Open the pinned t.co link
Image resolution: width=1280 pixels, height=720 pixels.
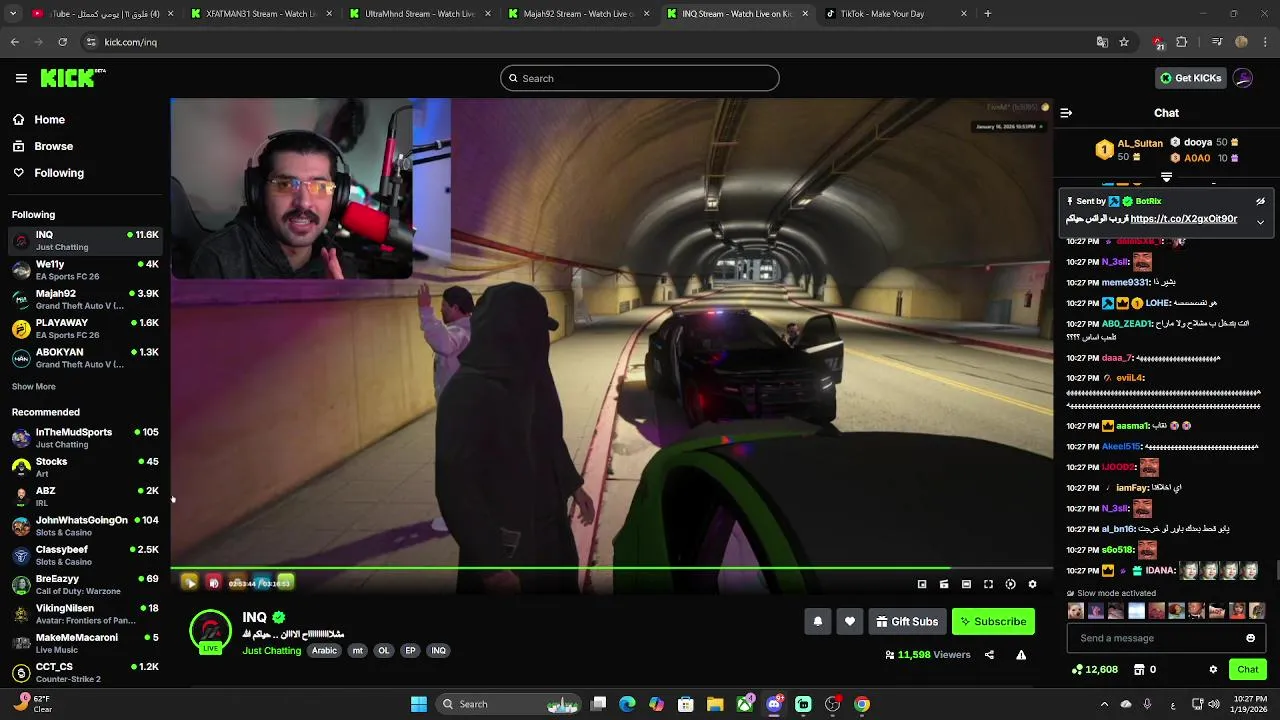[x=1183, y=219]
